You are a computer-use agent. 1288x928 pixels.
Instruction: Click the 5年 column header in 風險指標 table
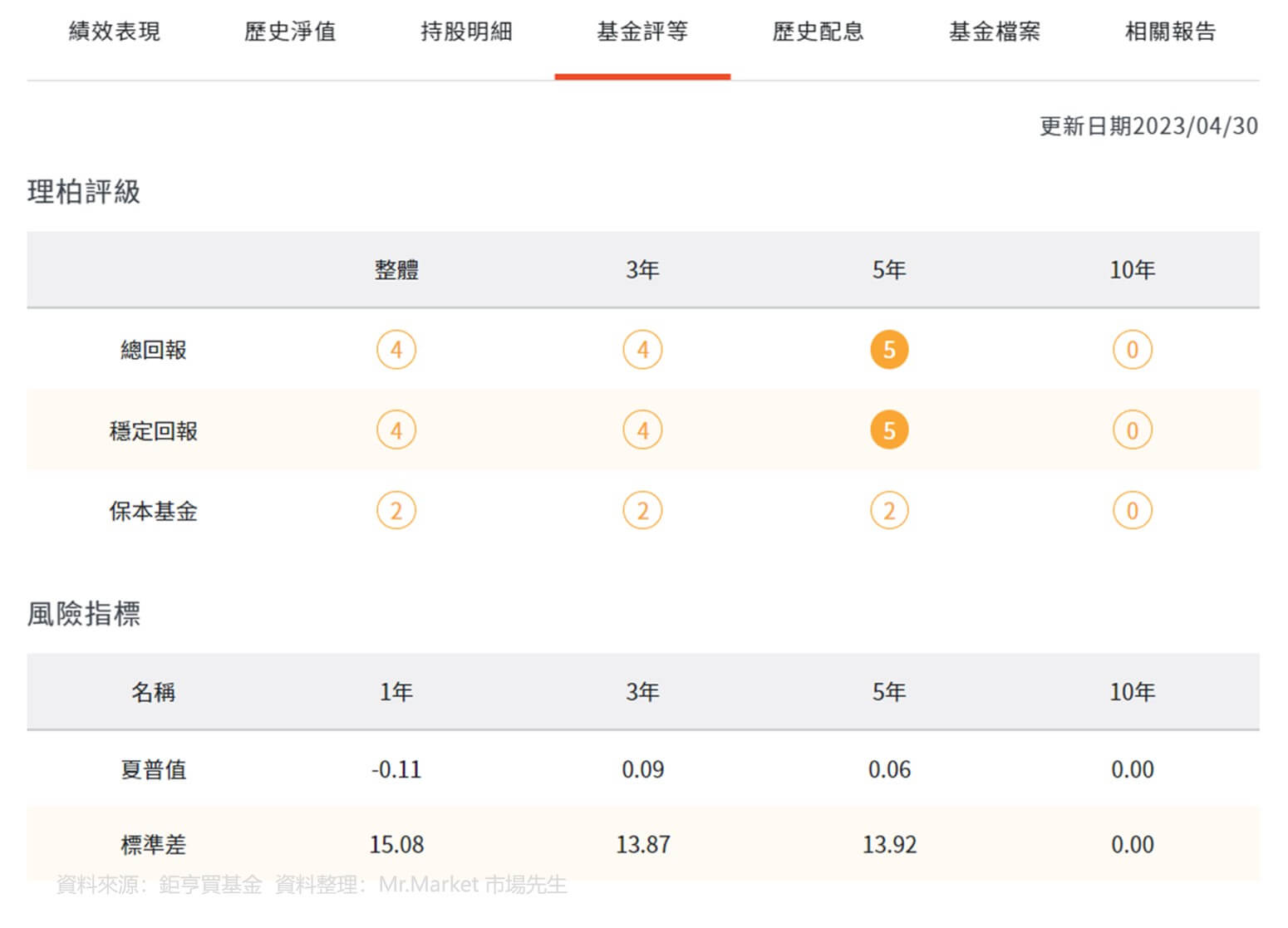pyautogui.click(x=889, y=692)
